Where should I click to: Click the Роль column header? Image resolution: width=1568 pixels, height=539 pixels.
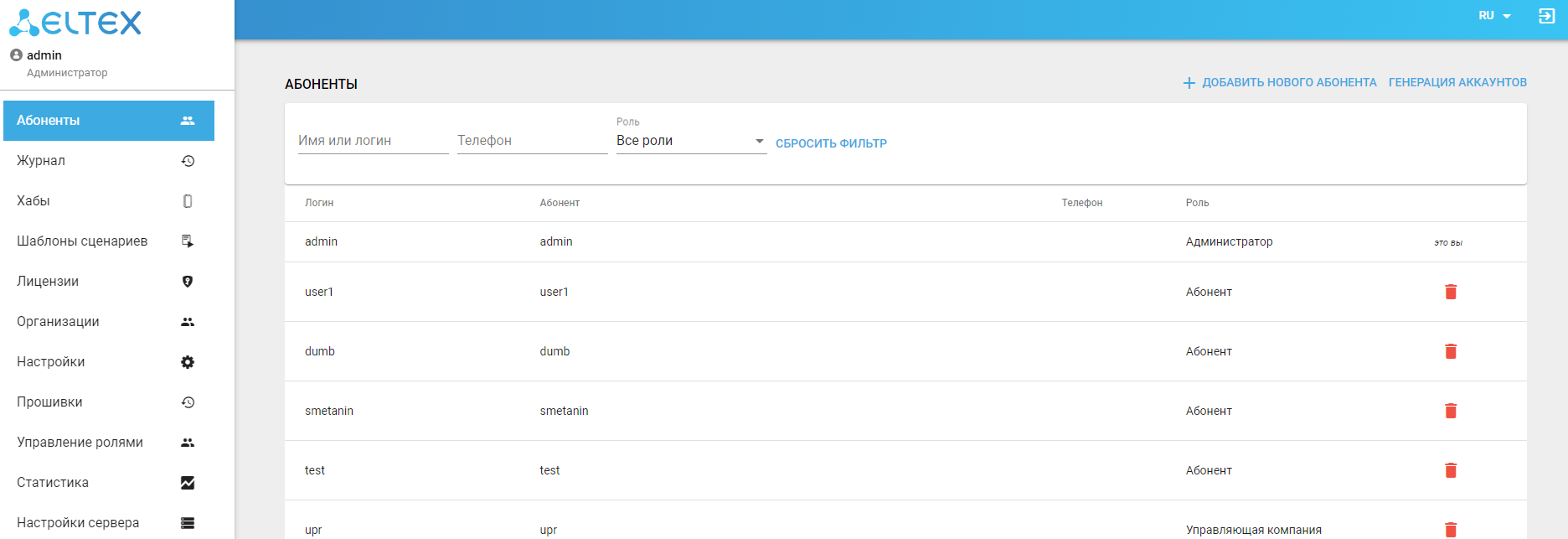[x=1197, y=203]
